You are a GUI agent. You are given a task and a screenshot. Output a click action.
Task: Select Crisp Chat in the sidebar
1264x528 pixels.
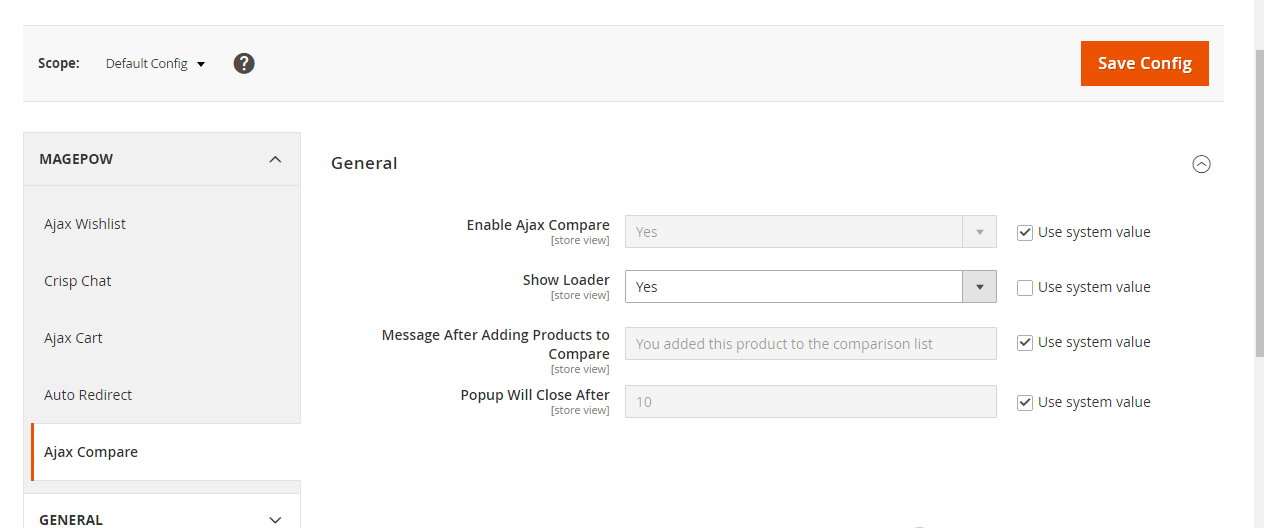(78, 281)
